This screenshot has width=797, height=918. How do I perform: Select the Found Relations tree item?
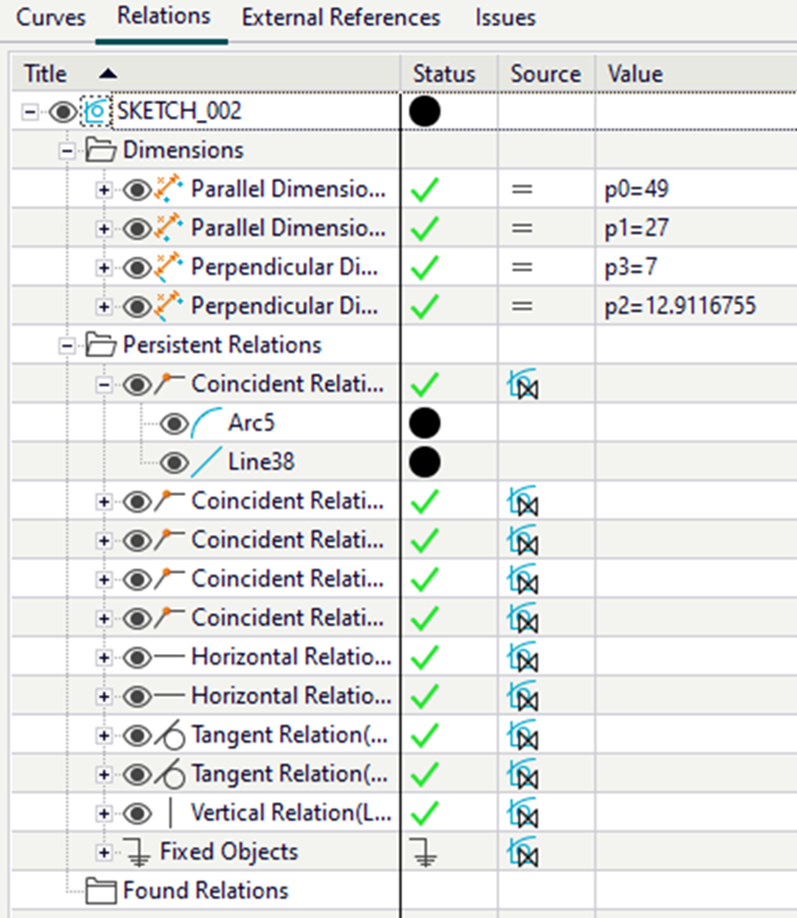(205, 891)
